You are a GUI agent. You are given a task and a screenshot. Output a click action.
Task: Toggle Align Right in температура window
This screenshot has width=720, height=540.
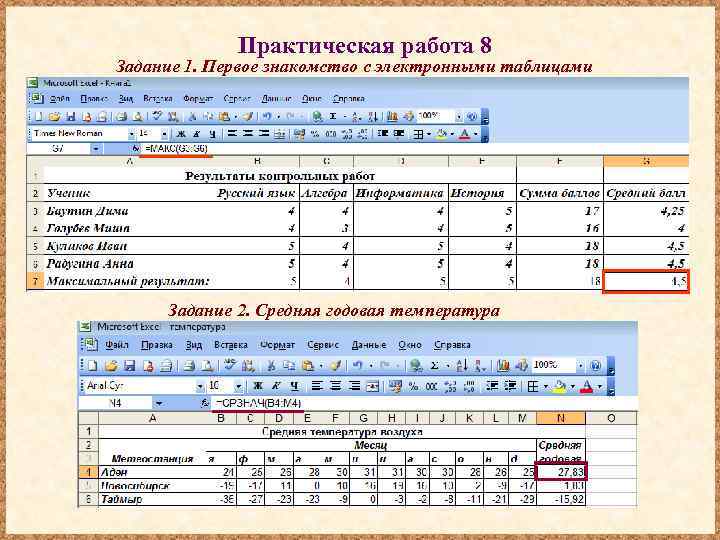(x=354, y=386)
